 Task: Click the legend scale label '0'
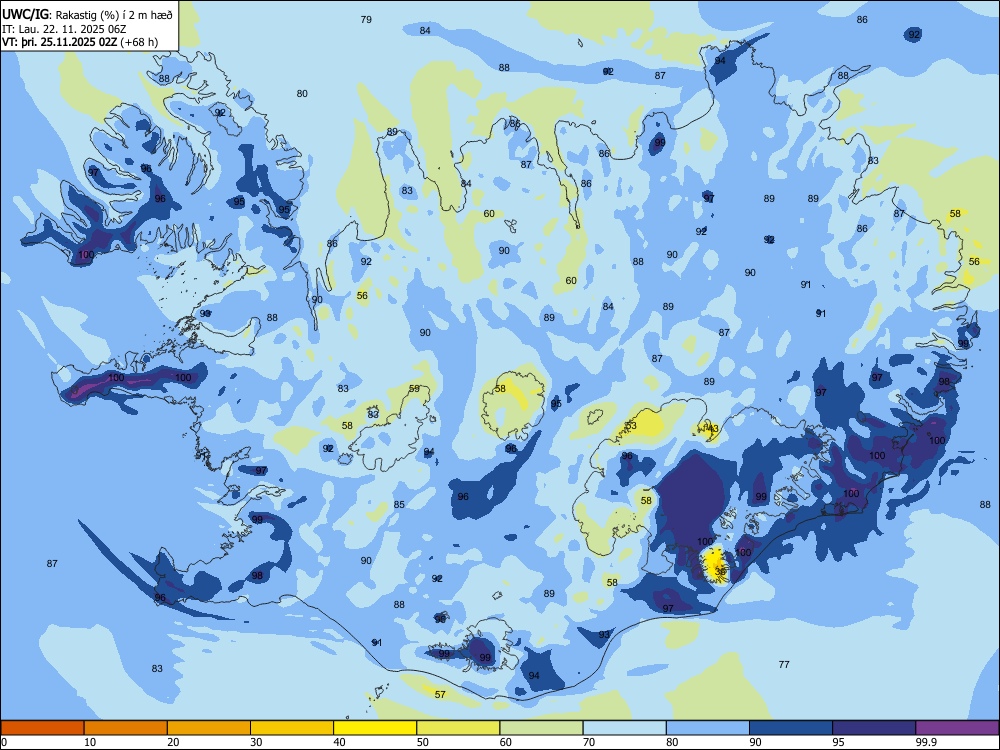[x=4, y=742]
